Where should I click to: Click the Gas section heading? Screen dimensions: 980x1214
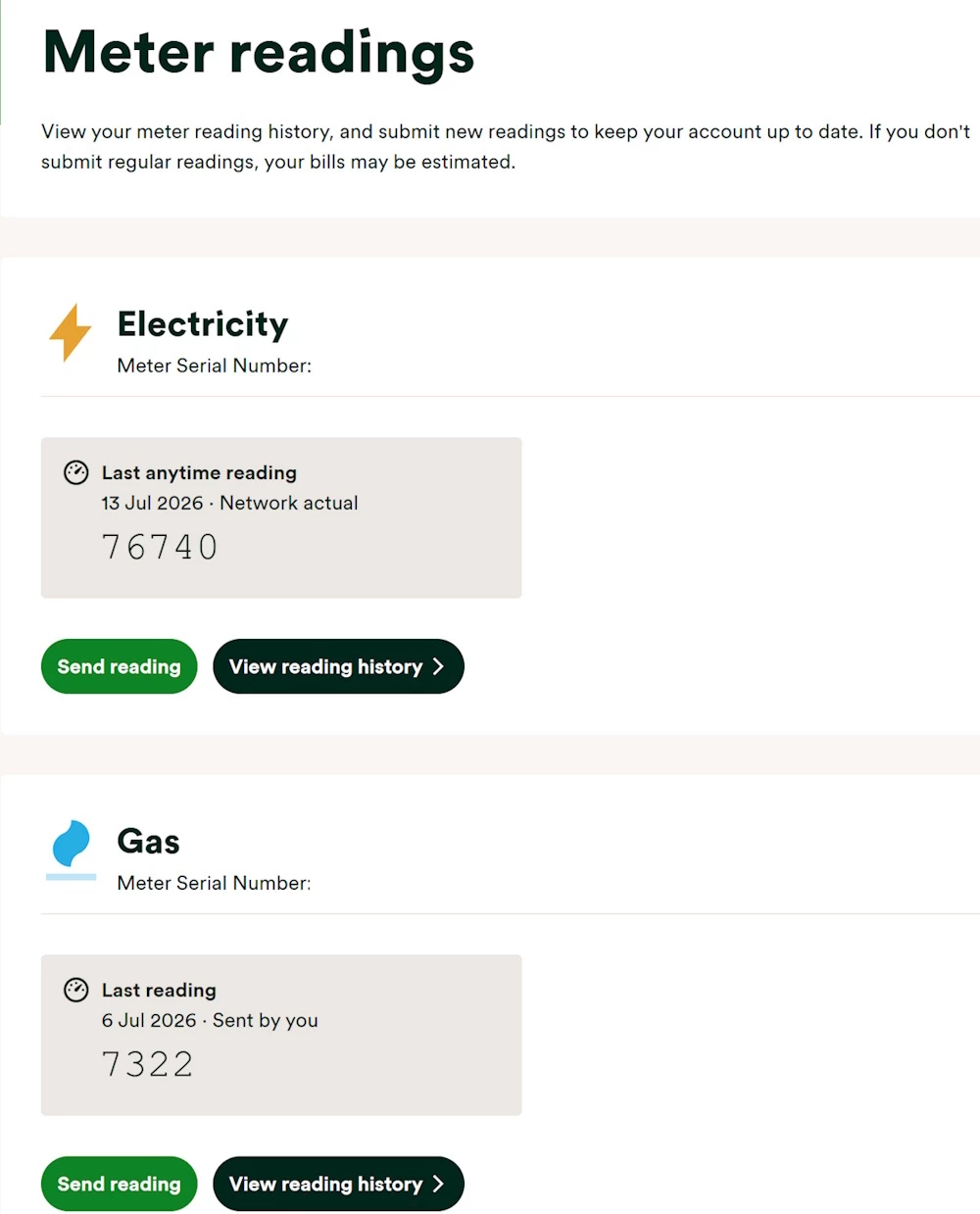149,842
